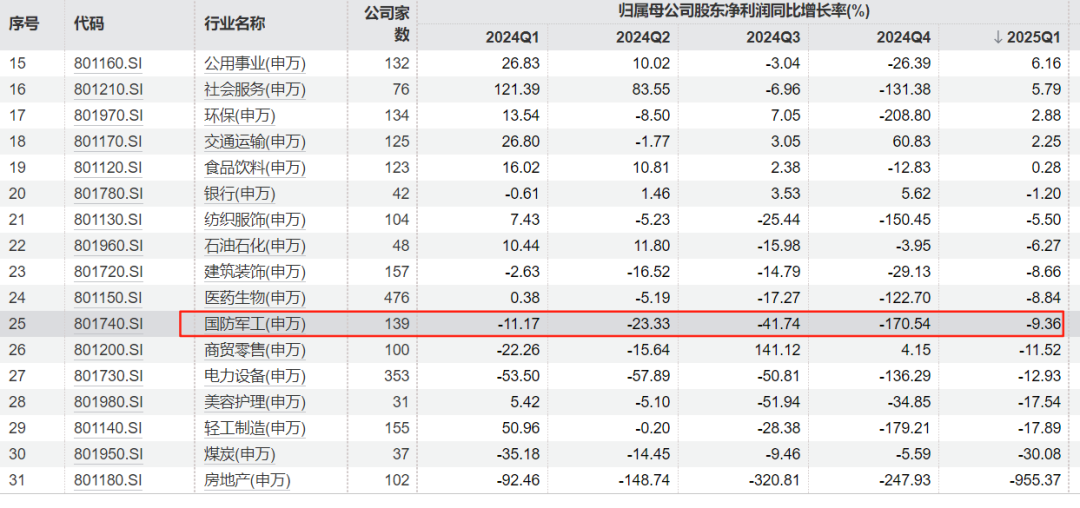Open code link 801980.SI
Viewport: 1080px width, 508px height.
[x=108, y=401]
